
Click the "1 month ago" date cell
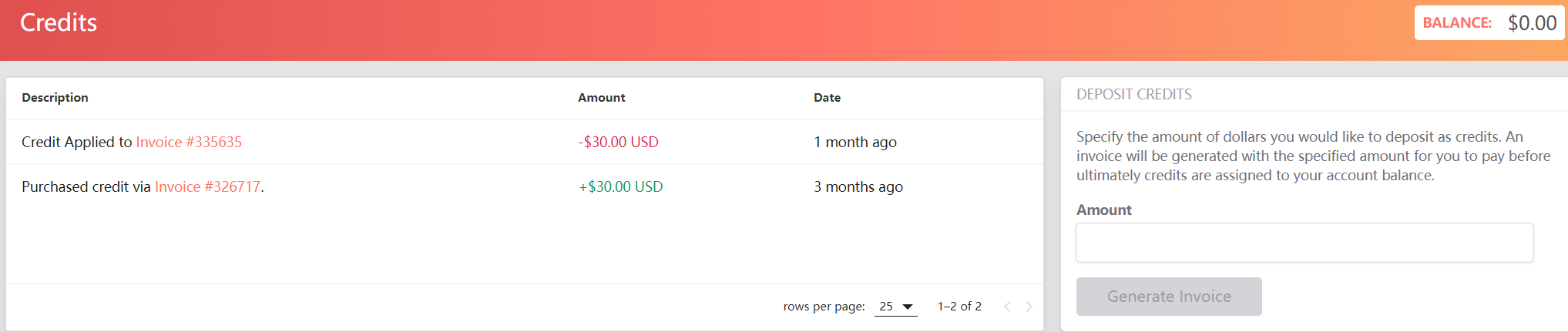click(x=855, y=142)
